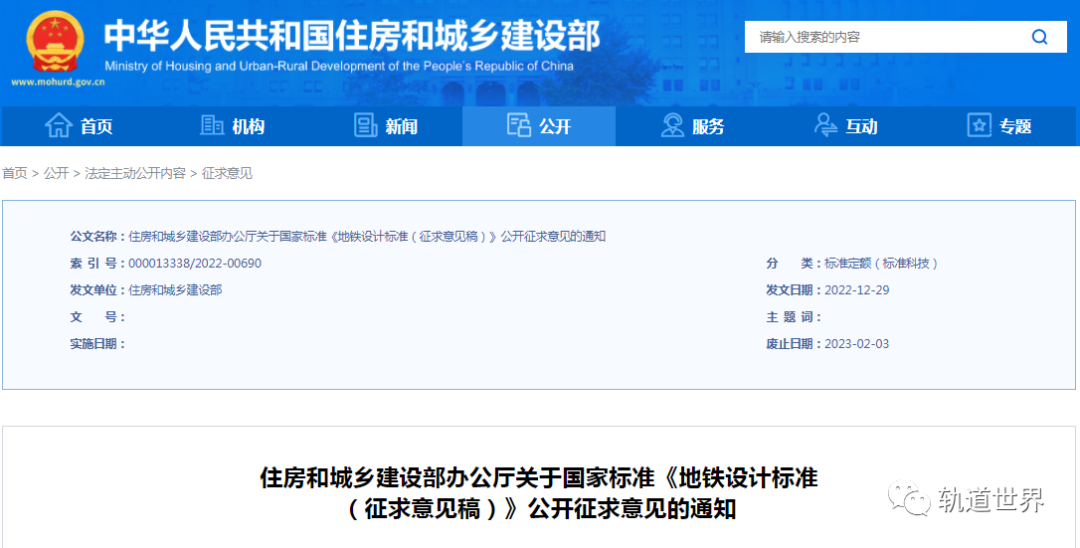Click the document name after 公文名称
This screenshot has width=1080, height=548.
pyautogui.click(x=367, y=237)
